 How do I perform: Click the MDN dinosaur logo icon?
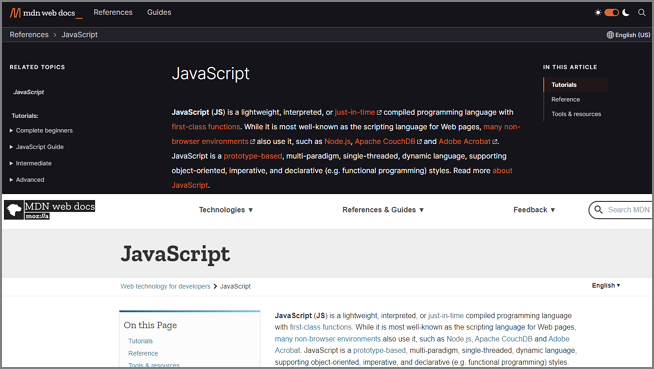[x=13, y=210]
